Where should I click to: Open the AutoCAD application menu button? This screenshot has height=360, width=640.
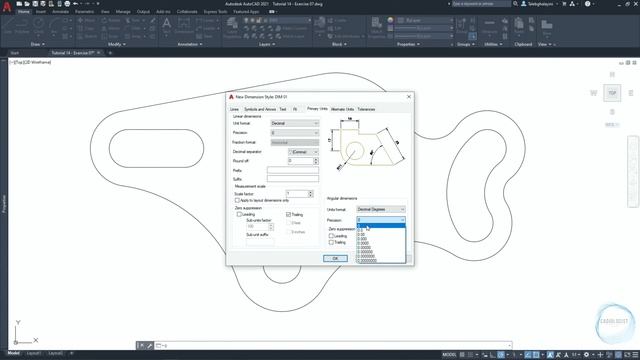click(7, 7)
